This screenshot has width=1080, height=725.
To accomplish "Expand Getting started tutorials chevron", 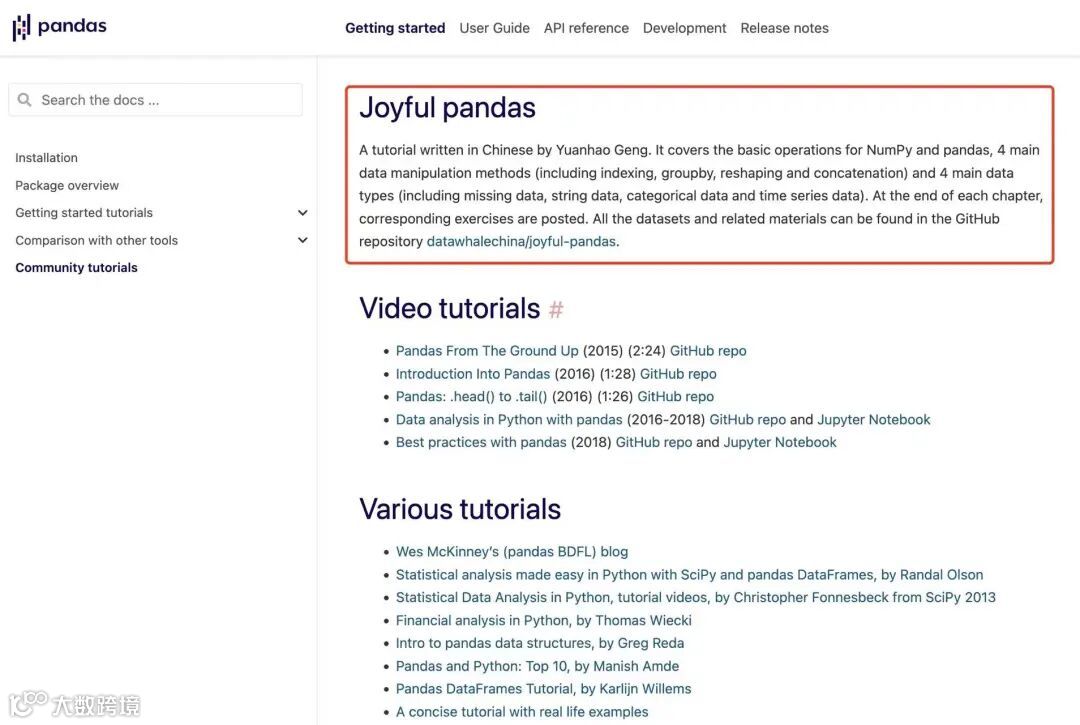I will click(302, 213).
